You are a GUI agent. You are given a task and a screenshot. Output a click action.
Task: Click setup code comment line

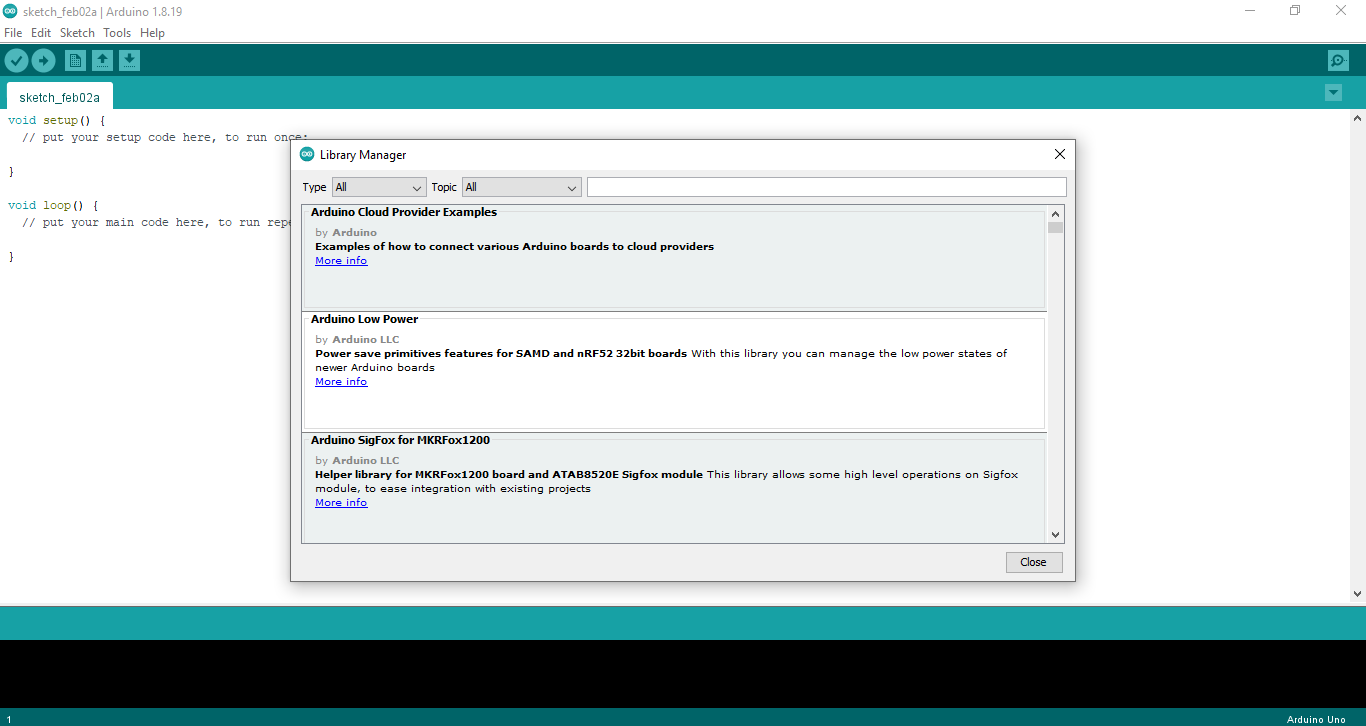[x=165, y=138]
